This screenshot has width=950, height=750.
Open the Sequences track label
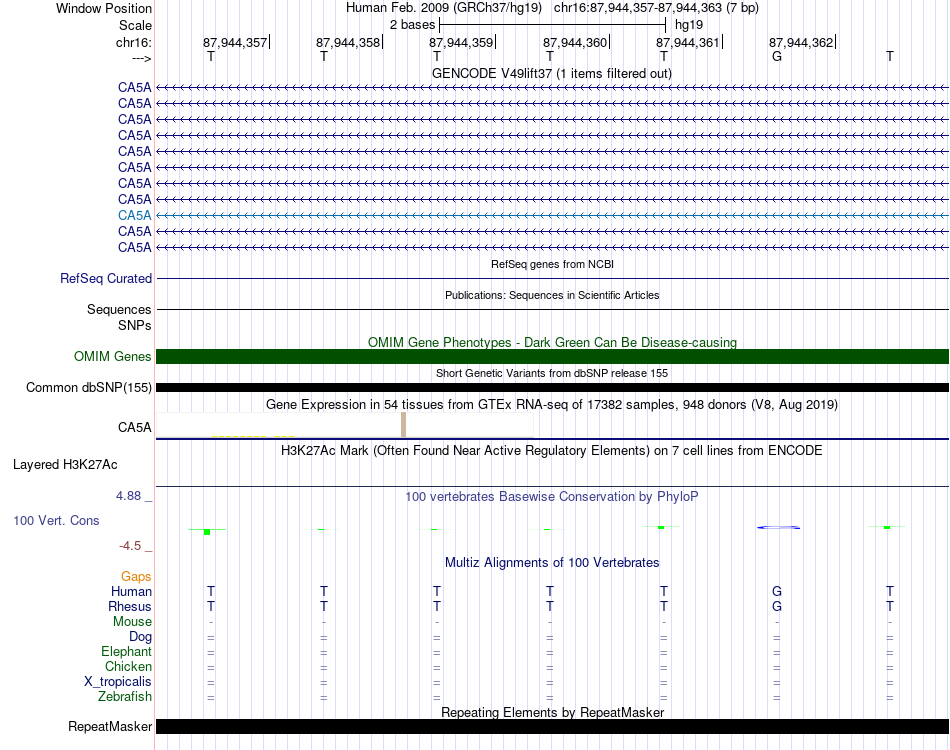119,309
